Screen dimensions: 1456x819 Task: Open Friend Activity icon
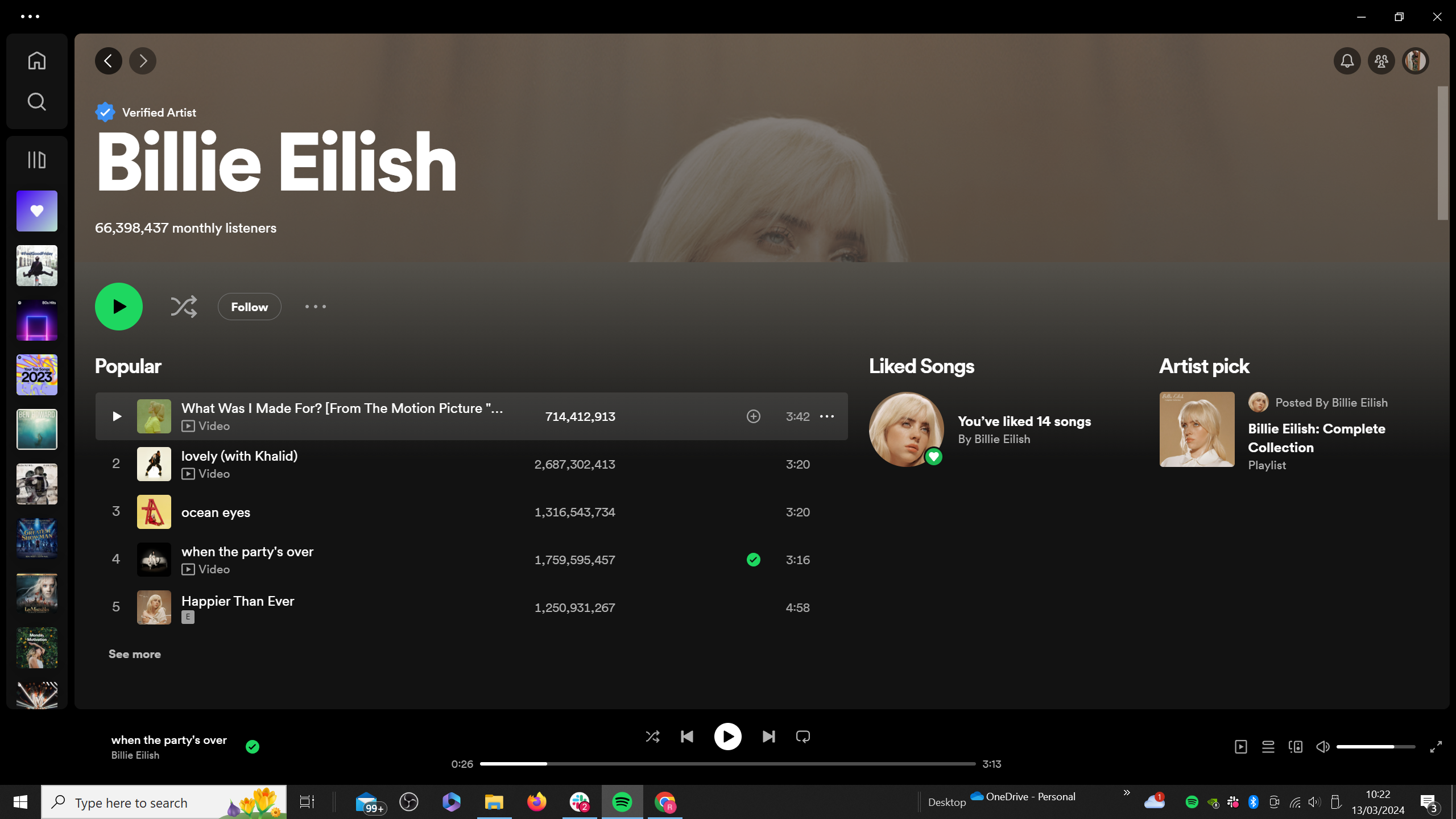(x=1381, y=61)
